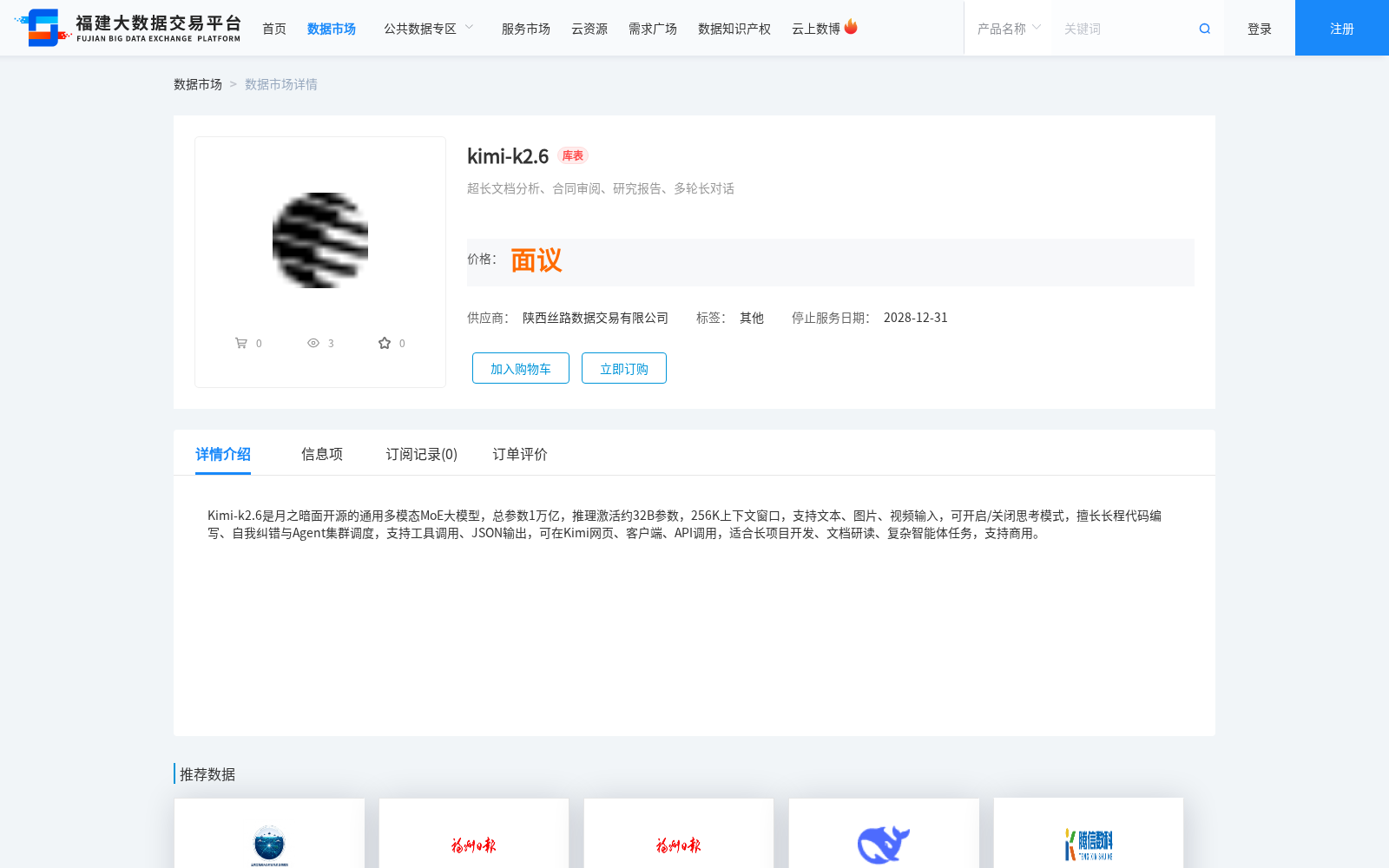The width and height of the screenshot is (1389, 868).
Task: Click the search magnifier icon
Action: [x=1204, y=29]
